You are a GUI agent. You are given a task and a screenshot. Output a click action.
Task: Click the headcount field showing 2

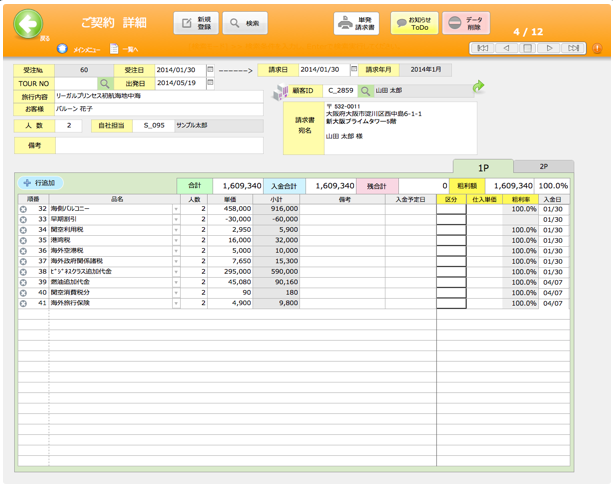click(x=69, y=126)
